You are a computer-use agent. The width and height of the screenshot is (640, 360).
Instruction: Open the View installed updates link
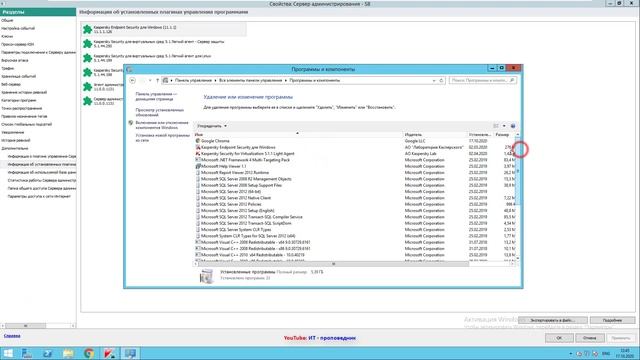click(160, 112)
